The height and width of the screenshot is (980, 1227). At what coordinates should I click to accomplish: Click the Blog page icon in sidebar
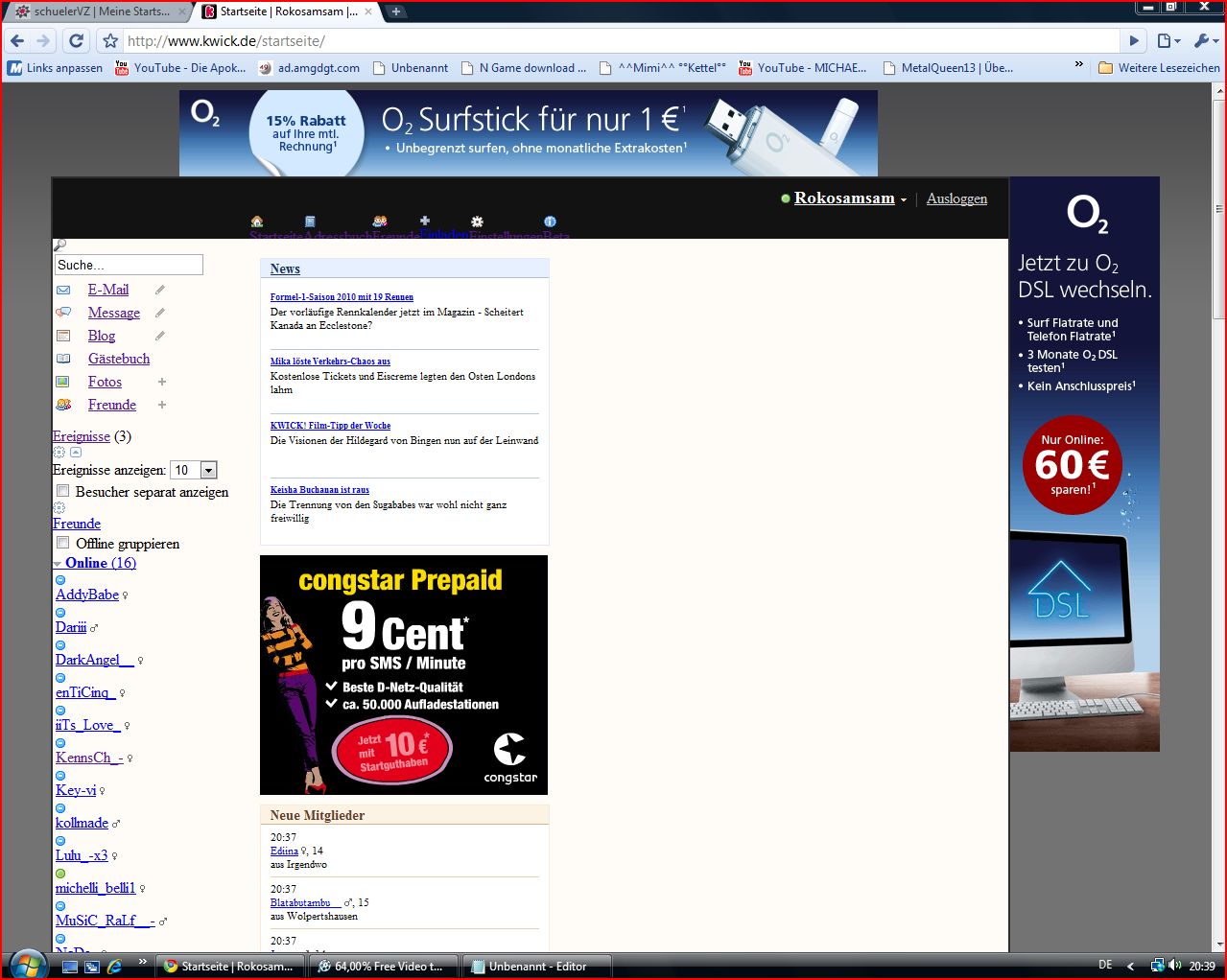(x=63, y=336)
